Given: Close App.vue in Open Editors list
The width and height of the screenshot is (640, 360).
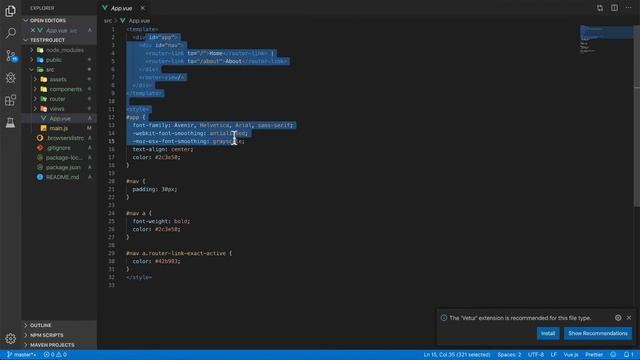Looking at the screenshot, I should (x=33, y=30).
